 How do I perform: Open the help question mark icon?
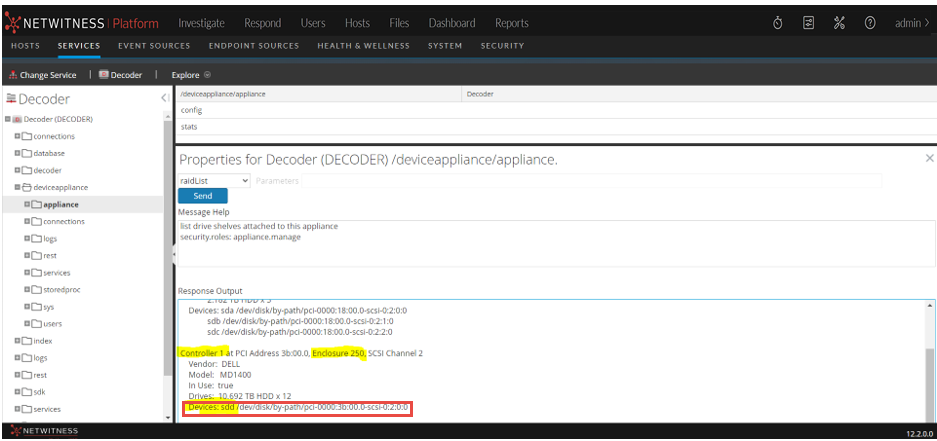click(870, 23)
